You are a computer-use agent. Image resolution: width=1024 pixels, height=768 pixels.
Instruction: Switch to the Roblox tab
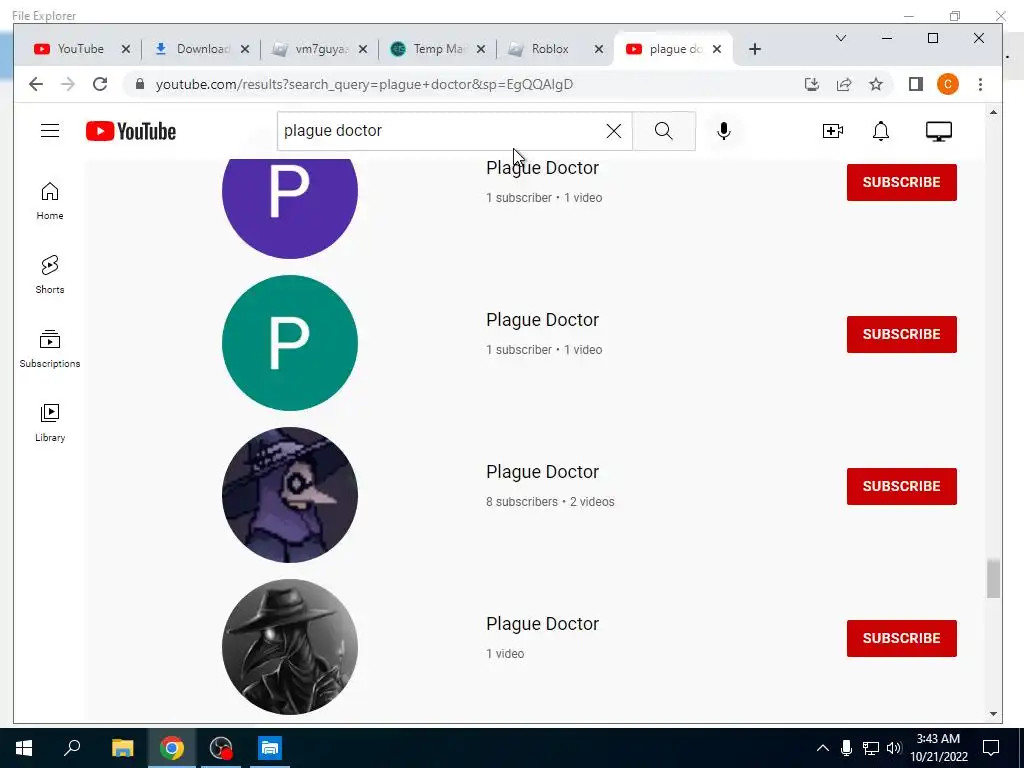click(x=550, y=49)
